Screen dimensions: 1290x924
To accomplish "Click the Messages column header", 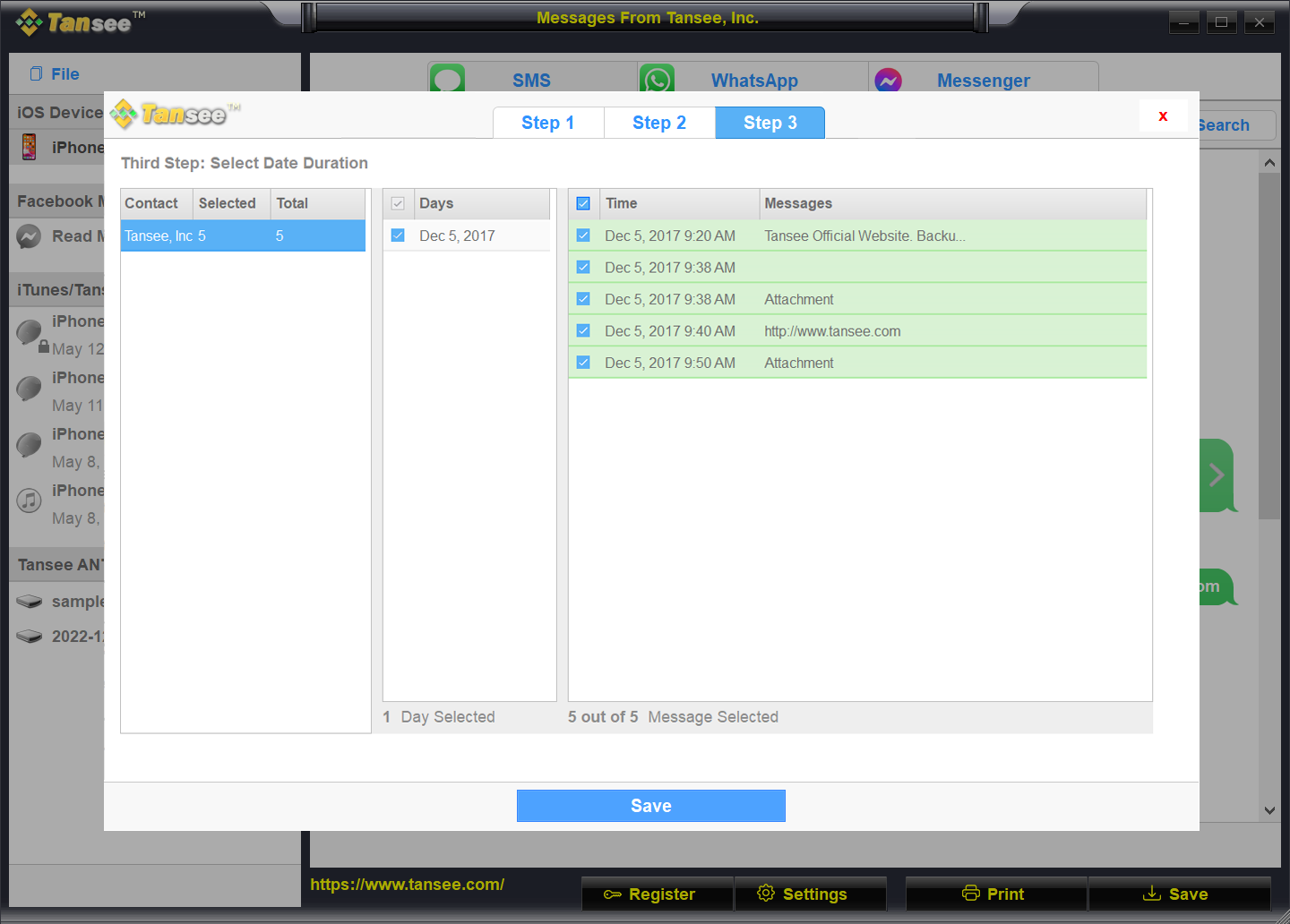I will coord(953,203).
